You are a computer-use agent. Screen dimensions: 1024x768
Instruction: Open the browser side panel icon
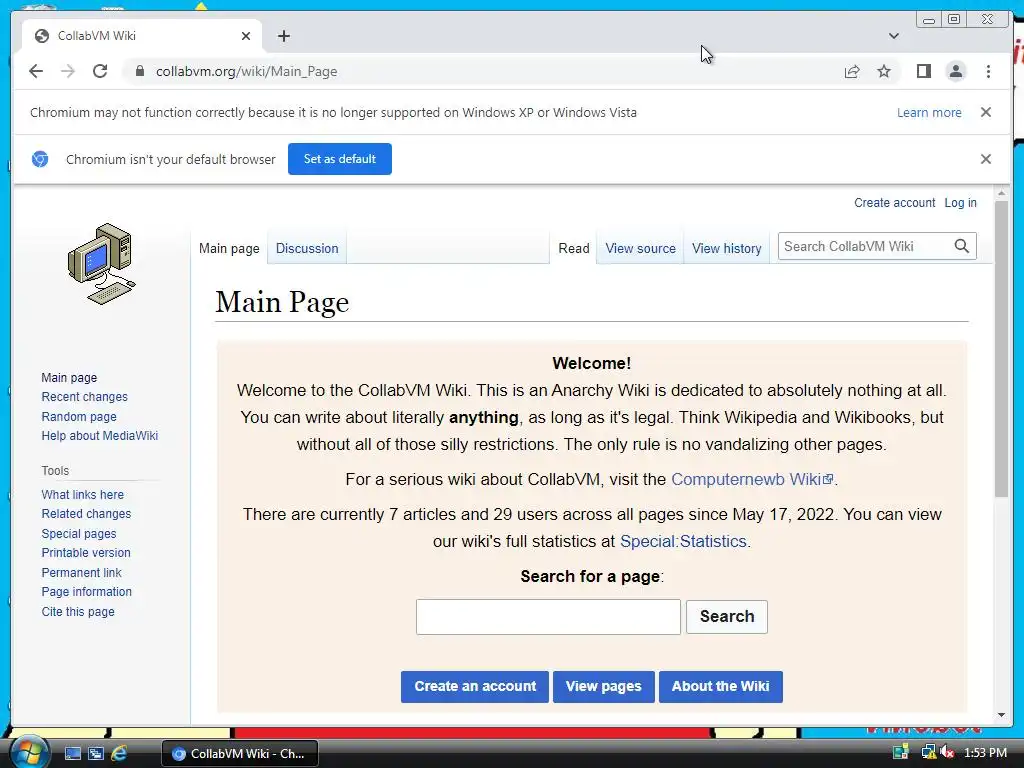pos(923,71)
